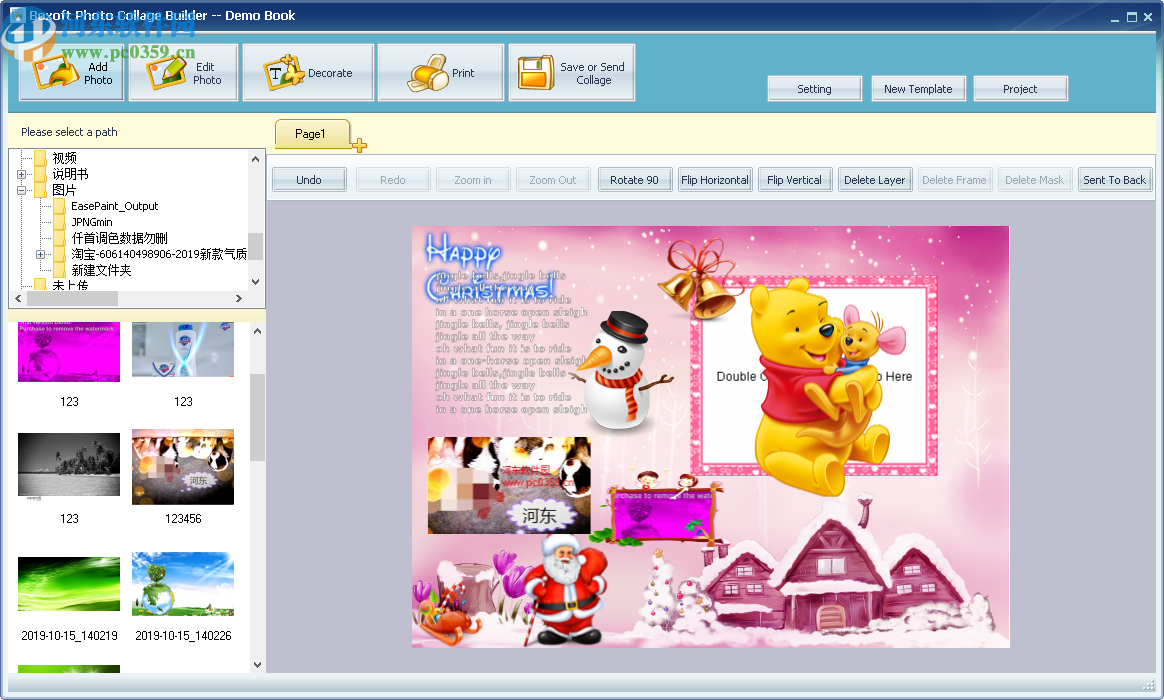1164x700 pixels.
Task: Flip the layer vertically
Action: click(x=794, y=179)
